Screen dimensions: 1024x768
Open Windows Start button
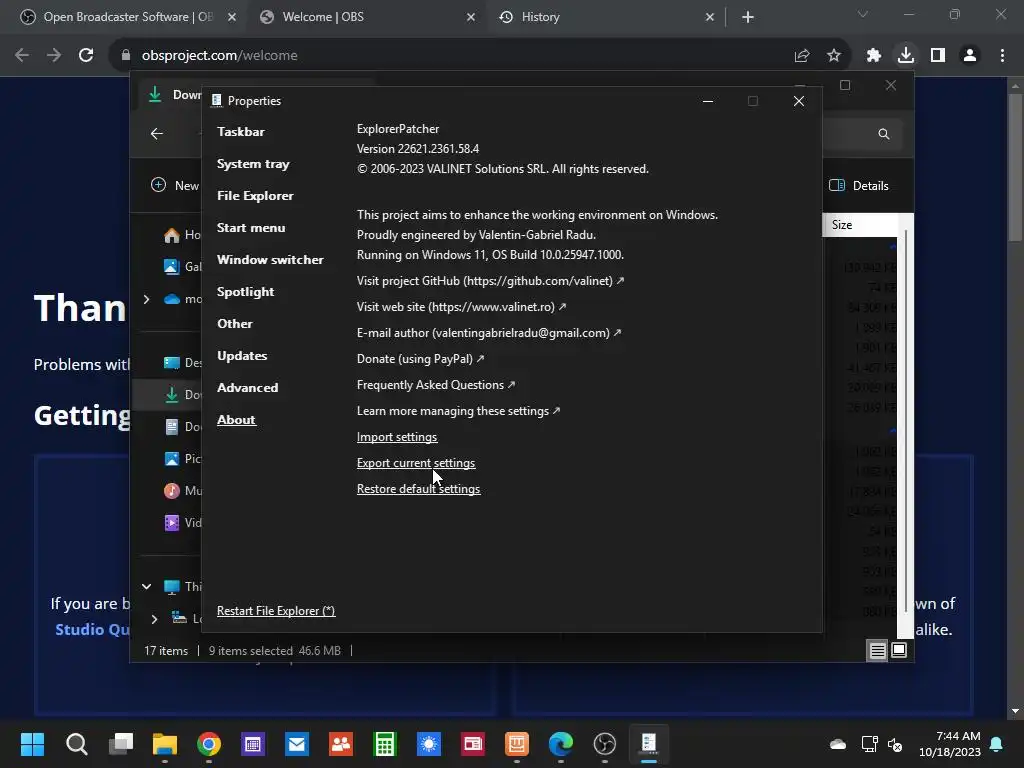(32, 744)
